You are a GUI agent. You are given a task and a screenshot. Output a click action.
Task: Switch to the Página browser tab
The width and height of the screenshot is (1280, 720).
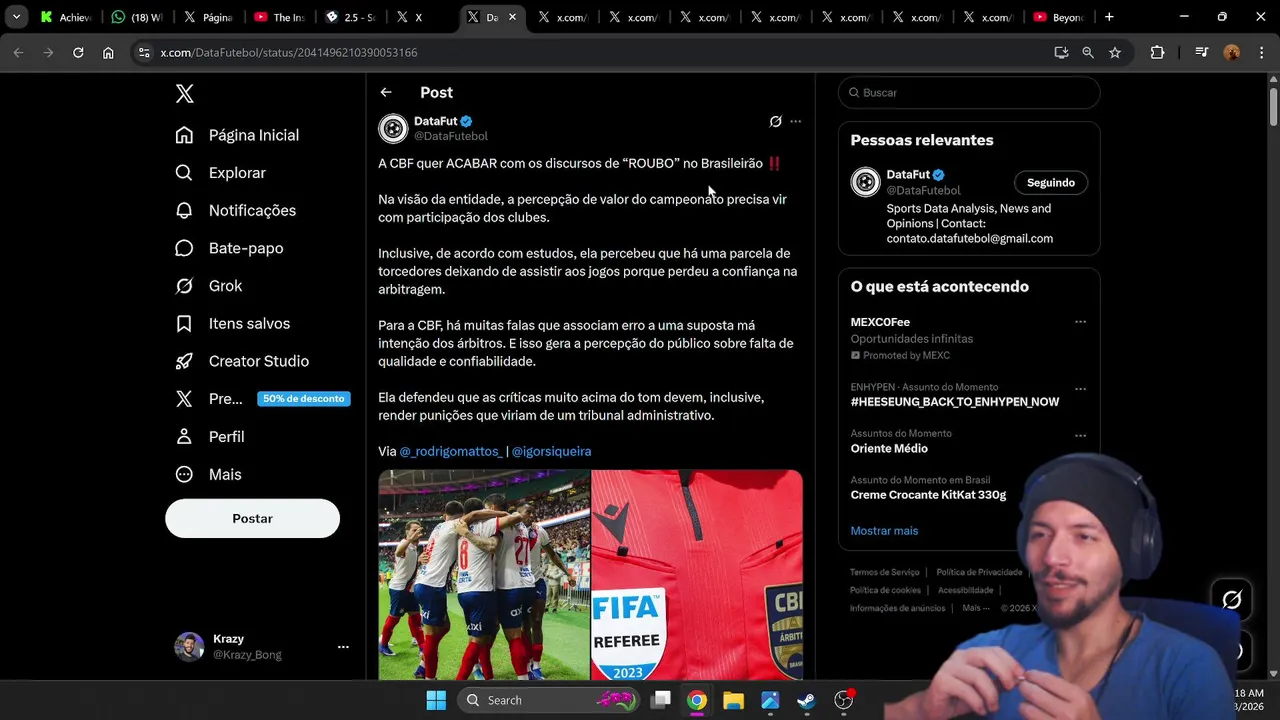click(x=208, y=17)
